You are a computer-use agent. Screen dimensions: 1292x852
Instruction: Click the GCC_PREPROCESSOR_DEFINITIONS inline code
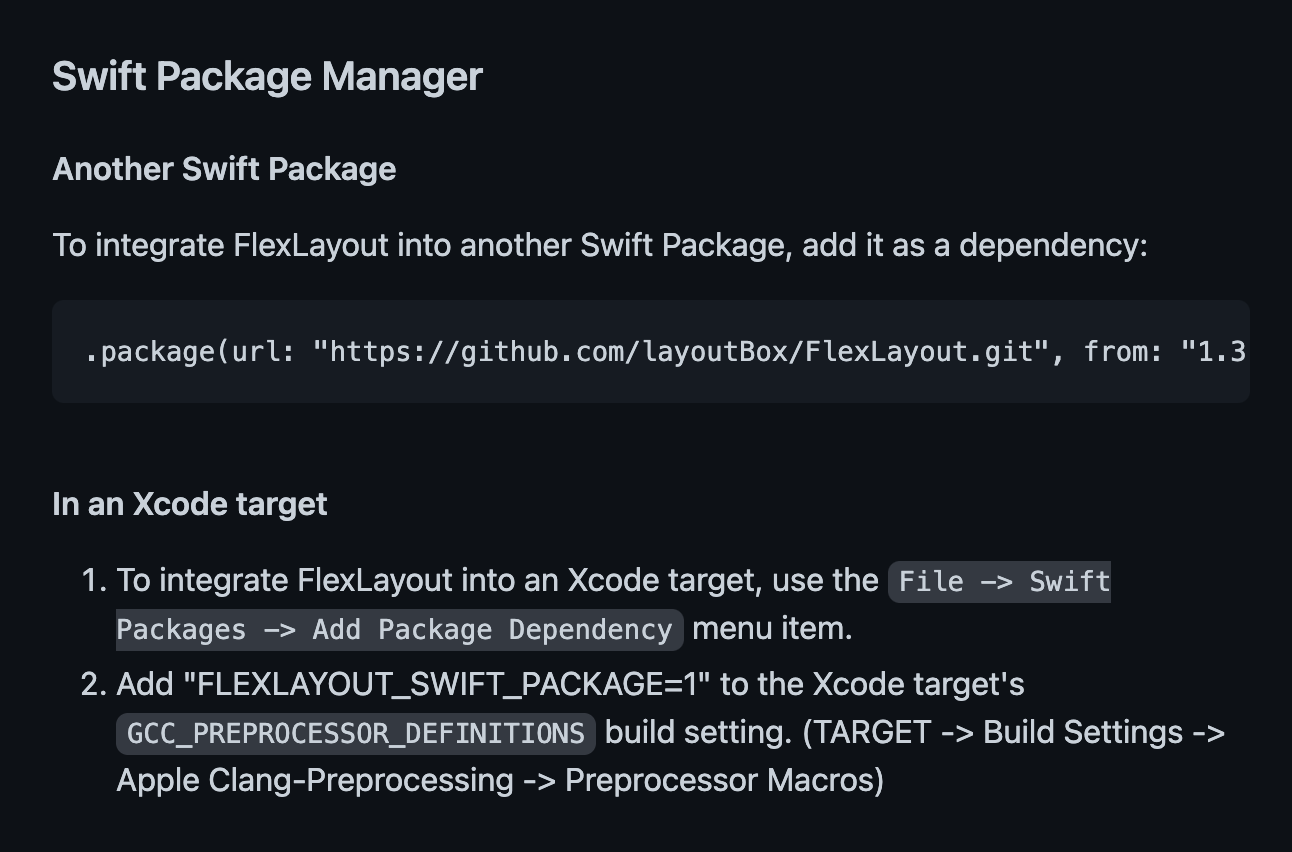click(356, 733)
